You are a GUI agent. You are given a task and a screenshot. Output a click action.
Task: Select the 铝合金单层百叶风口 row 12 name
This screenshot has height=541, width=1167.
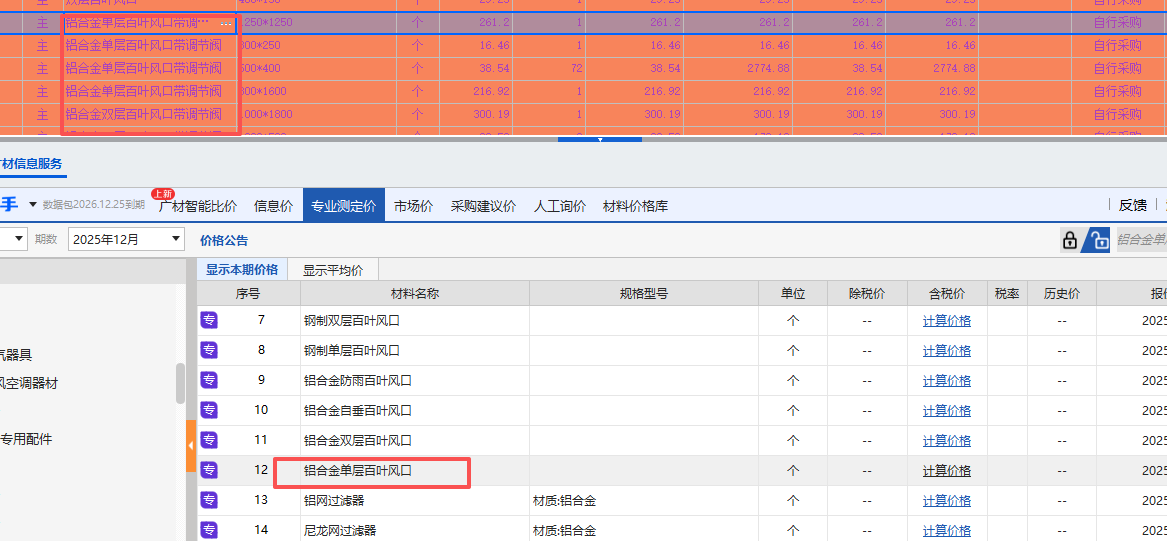point(358,470)
